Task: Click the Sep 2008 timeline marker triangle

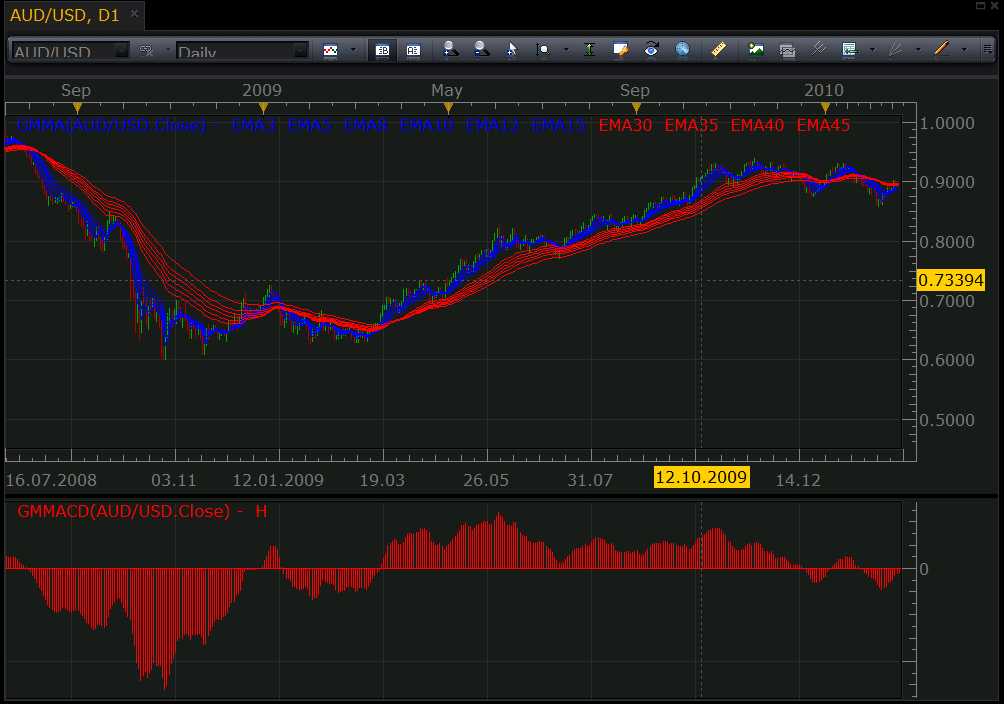Action: click(x=77, y=108)
